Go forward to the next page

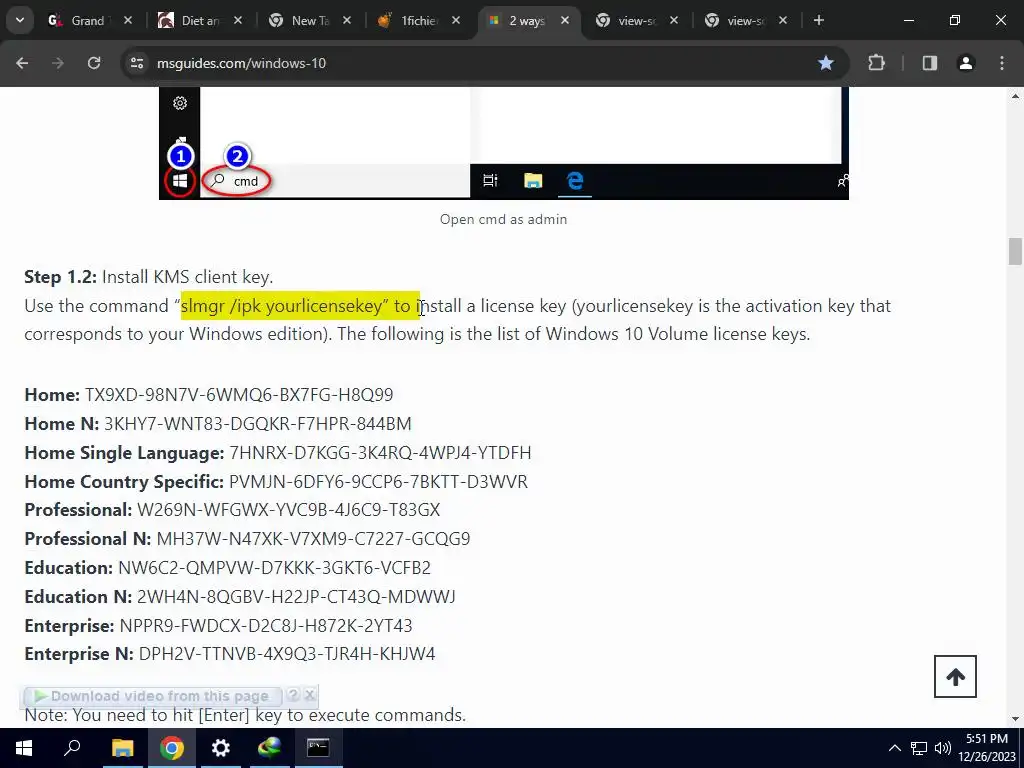tap(58, 63)
